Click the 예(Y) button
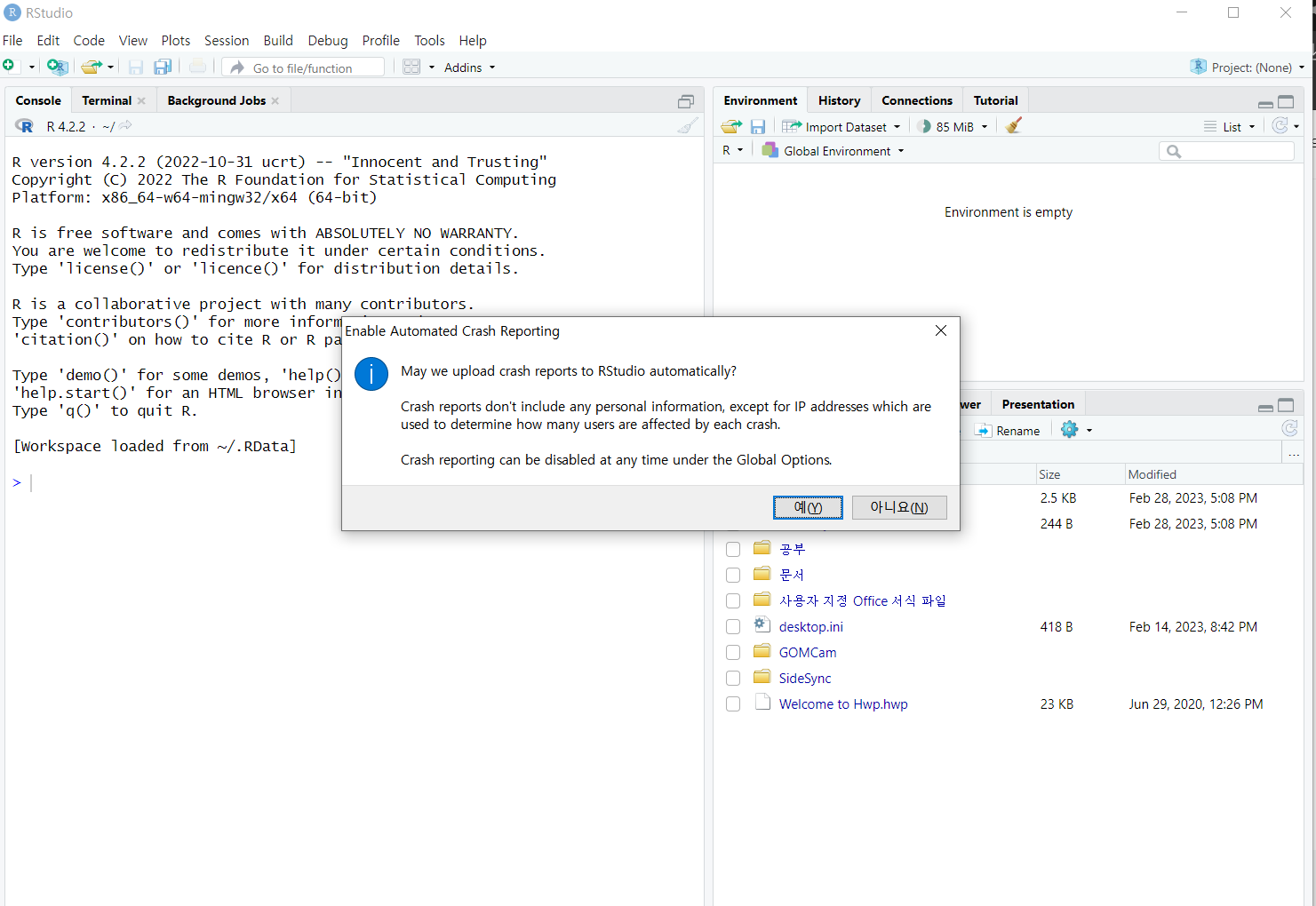The image size is (1316, 906). 808,507
